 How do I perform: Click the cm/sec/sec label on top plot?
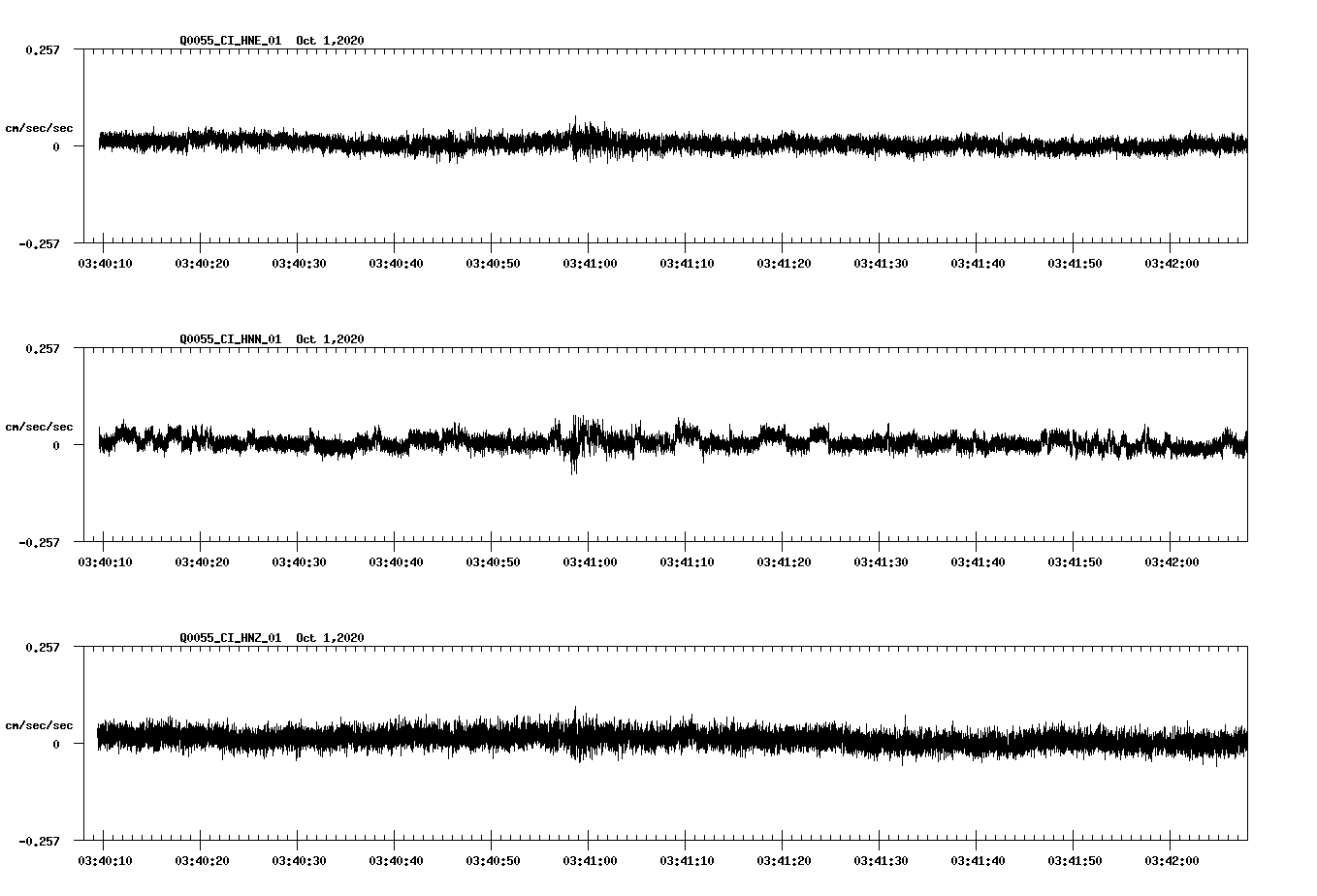point(40,127)
